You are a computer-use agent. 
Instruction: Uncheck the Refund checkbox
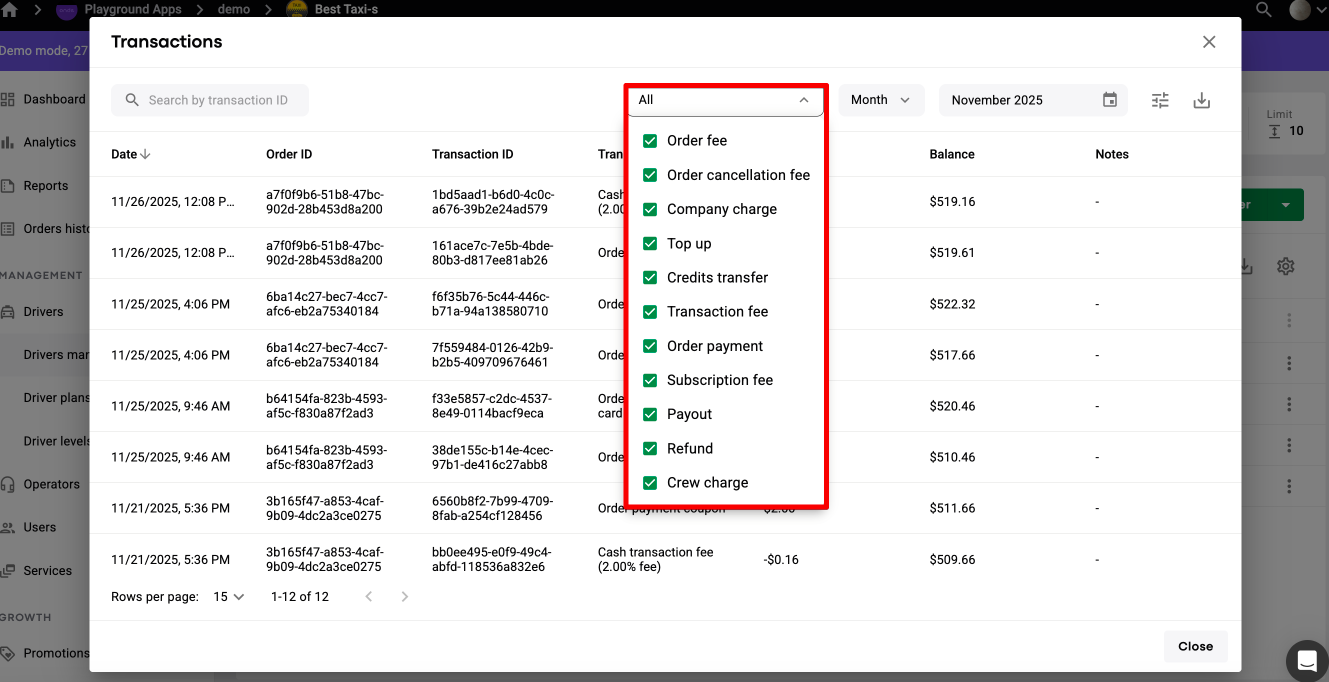coord(650,448)
